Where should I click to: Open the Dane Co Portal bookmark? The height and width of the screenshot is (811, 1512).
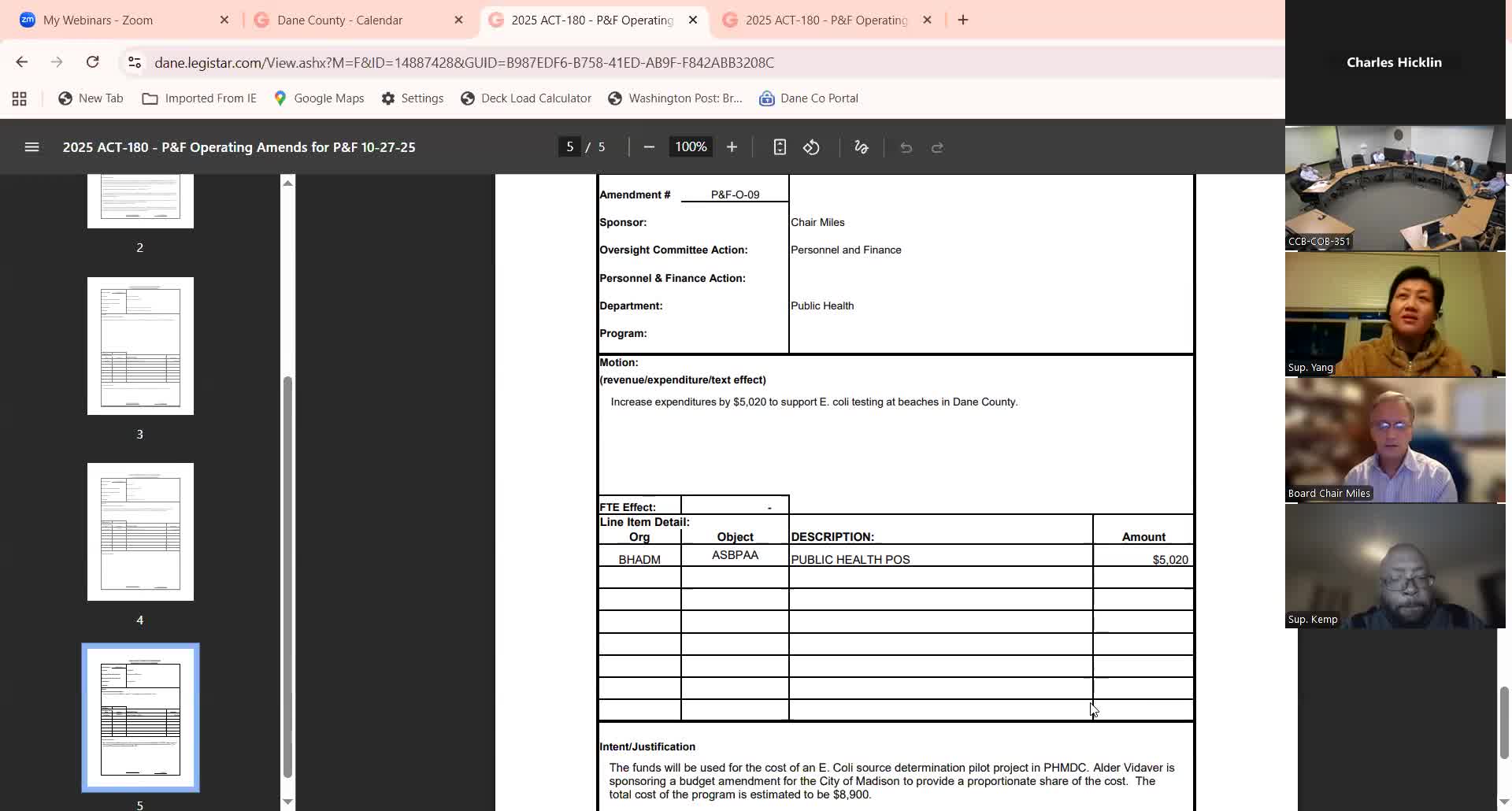click(808, 98)
